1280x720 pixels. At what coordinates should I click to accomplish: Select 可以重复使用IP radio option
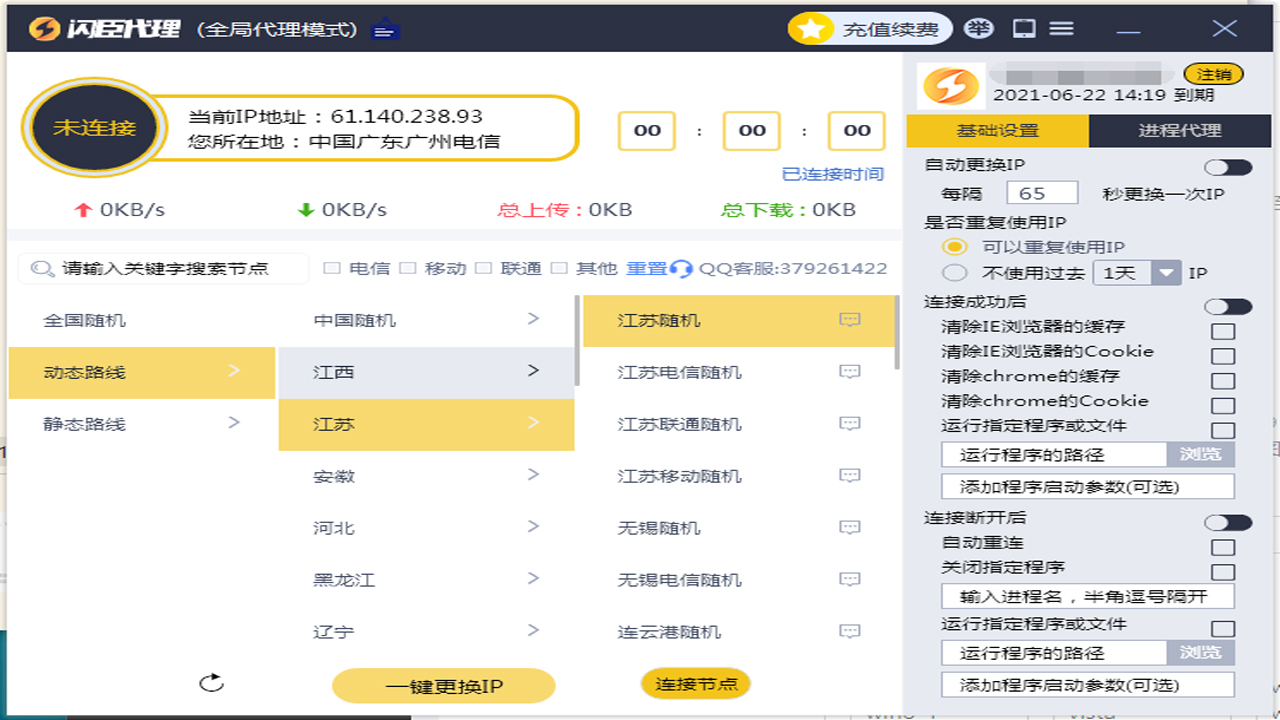[x=956, y=247]
